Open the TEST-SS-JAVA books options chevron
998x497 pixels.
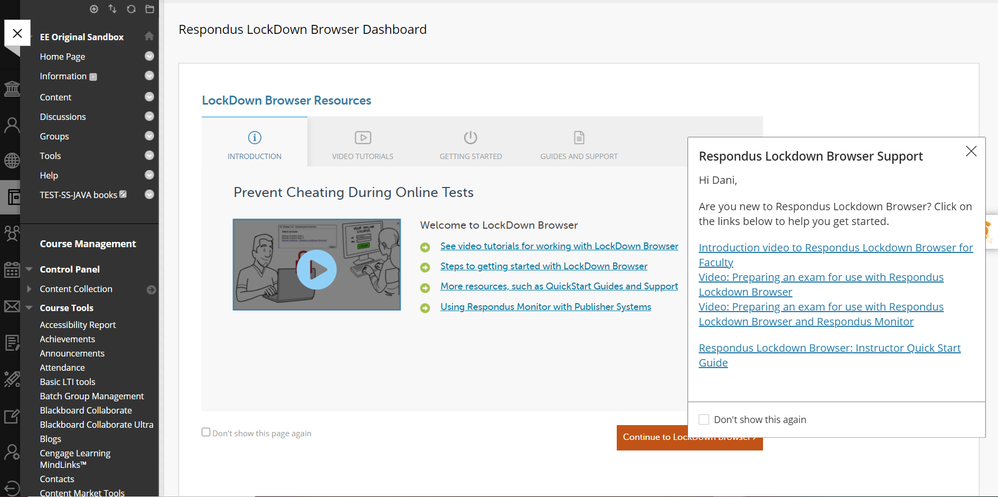pos(150,195)
